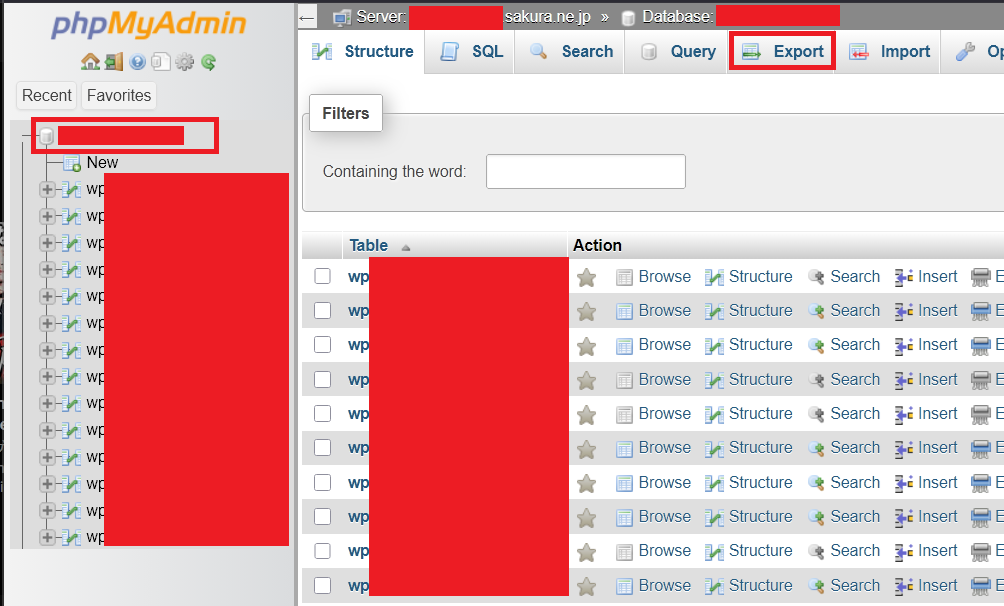Select the checkbox in the last visible table row
The height and width of the screenshot is (606, 1004).
point(322,585)
